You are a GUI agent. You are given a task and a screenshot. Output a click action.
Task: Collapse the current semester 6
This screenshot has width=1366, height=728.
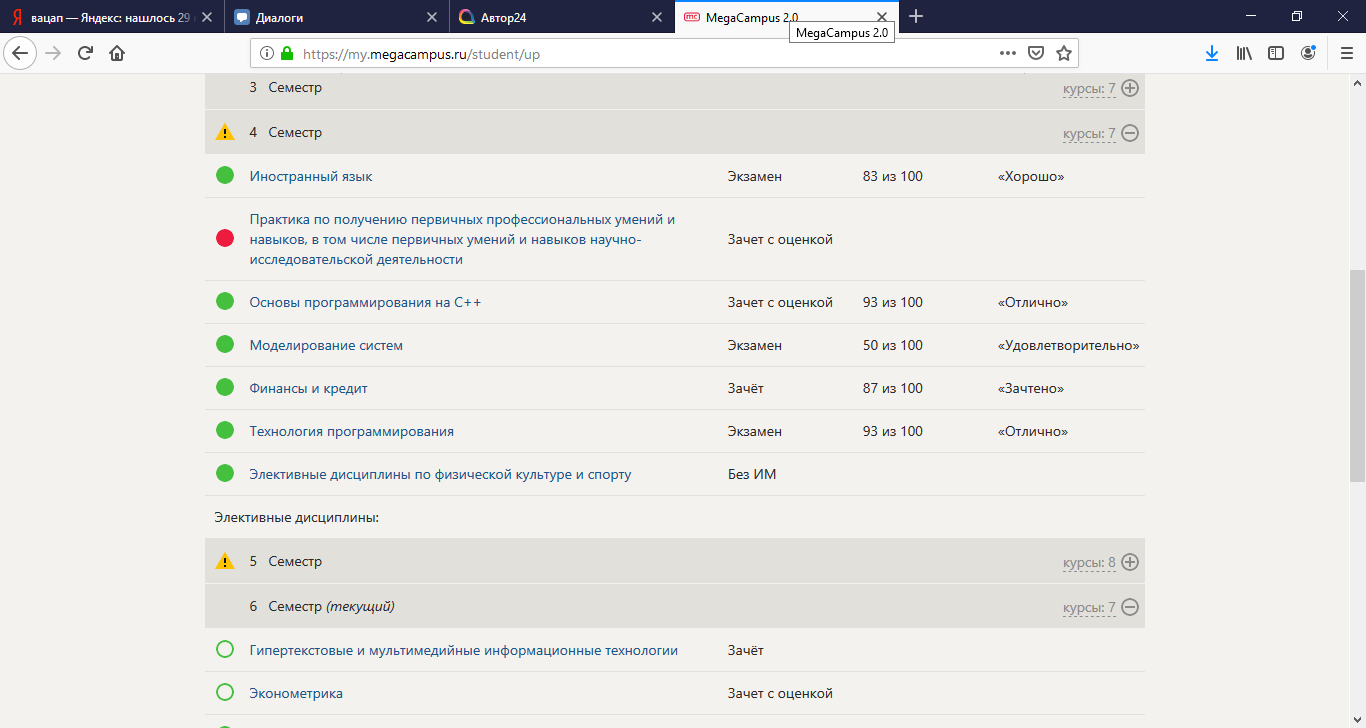1130,607
